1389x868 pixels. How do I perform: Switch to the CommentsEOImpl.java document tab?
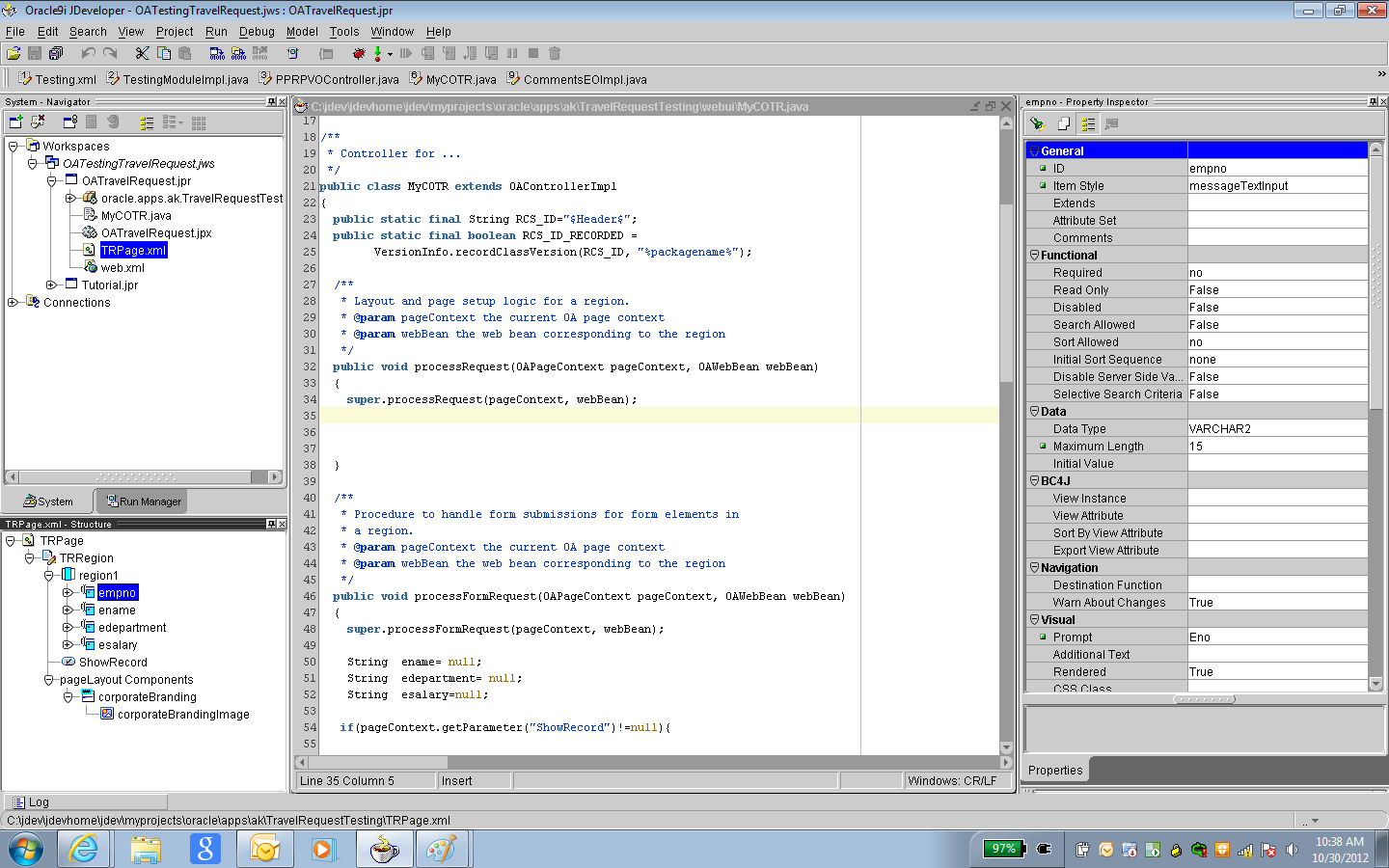click(577, 79)
